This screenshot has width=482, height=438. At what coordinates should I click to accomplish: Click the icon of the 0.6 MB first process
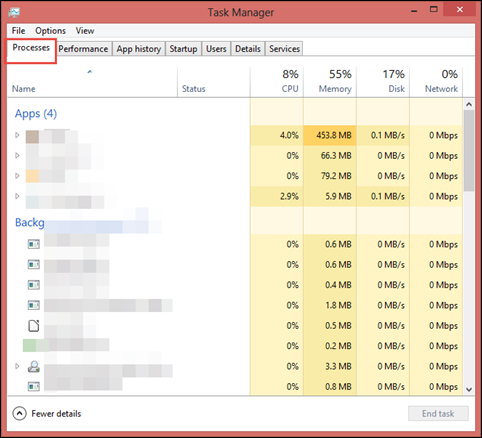click(34, 244)
